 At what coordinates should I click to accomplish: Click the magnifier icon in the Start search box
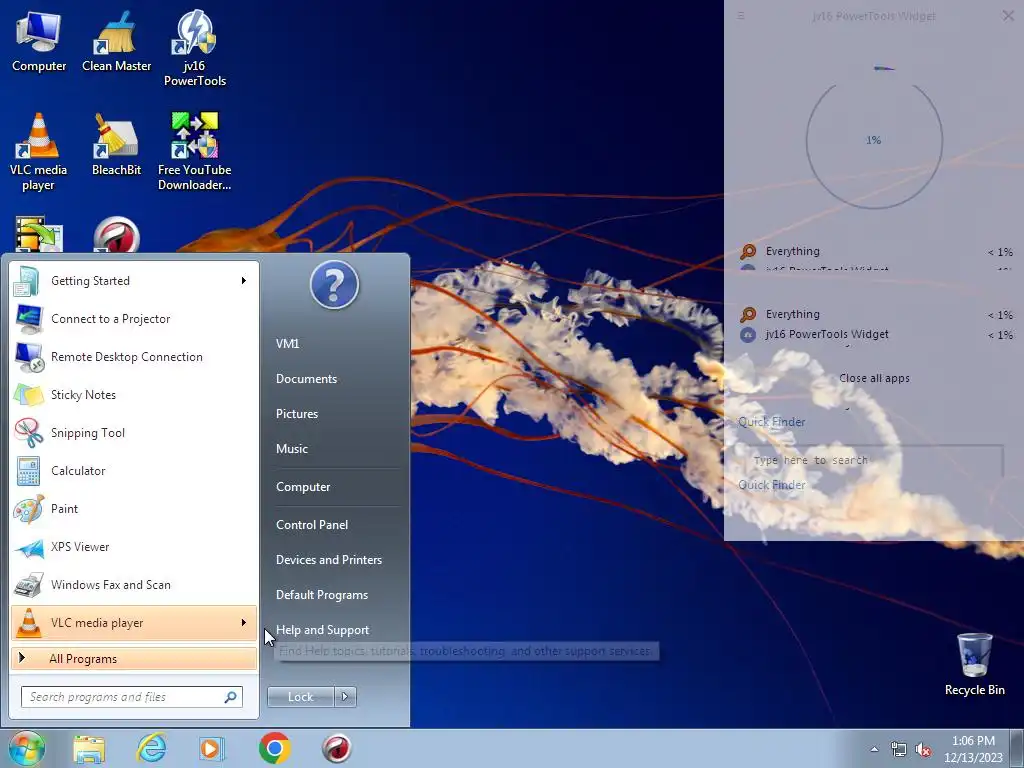point(231,697)
